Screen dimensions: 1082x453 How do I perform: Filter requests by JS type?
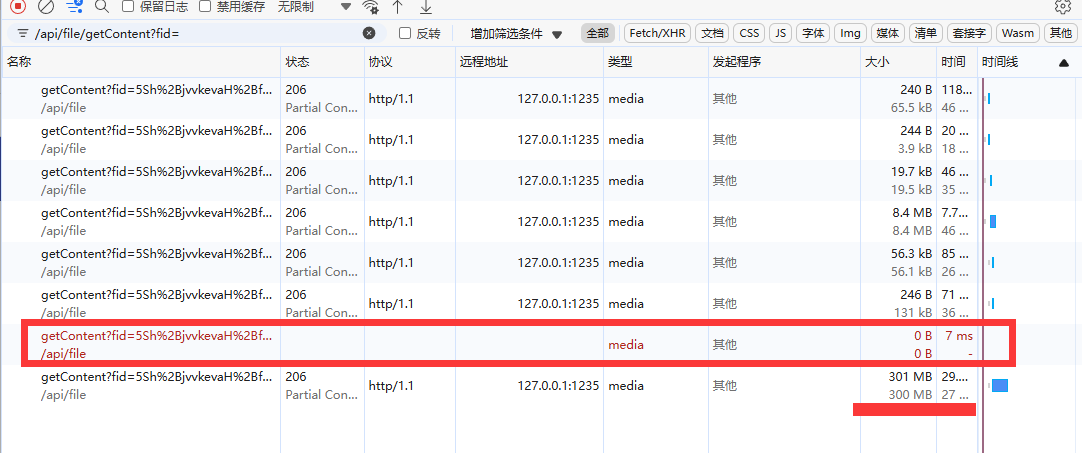click(x=780, y=33)
